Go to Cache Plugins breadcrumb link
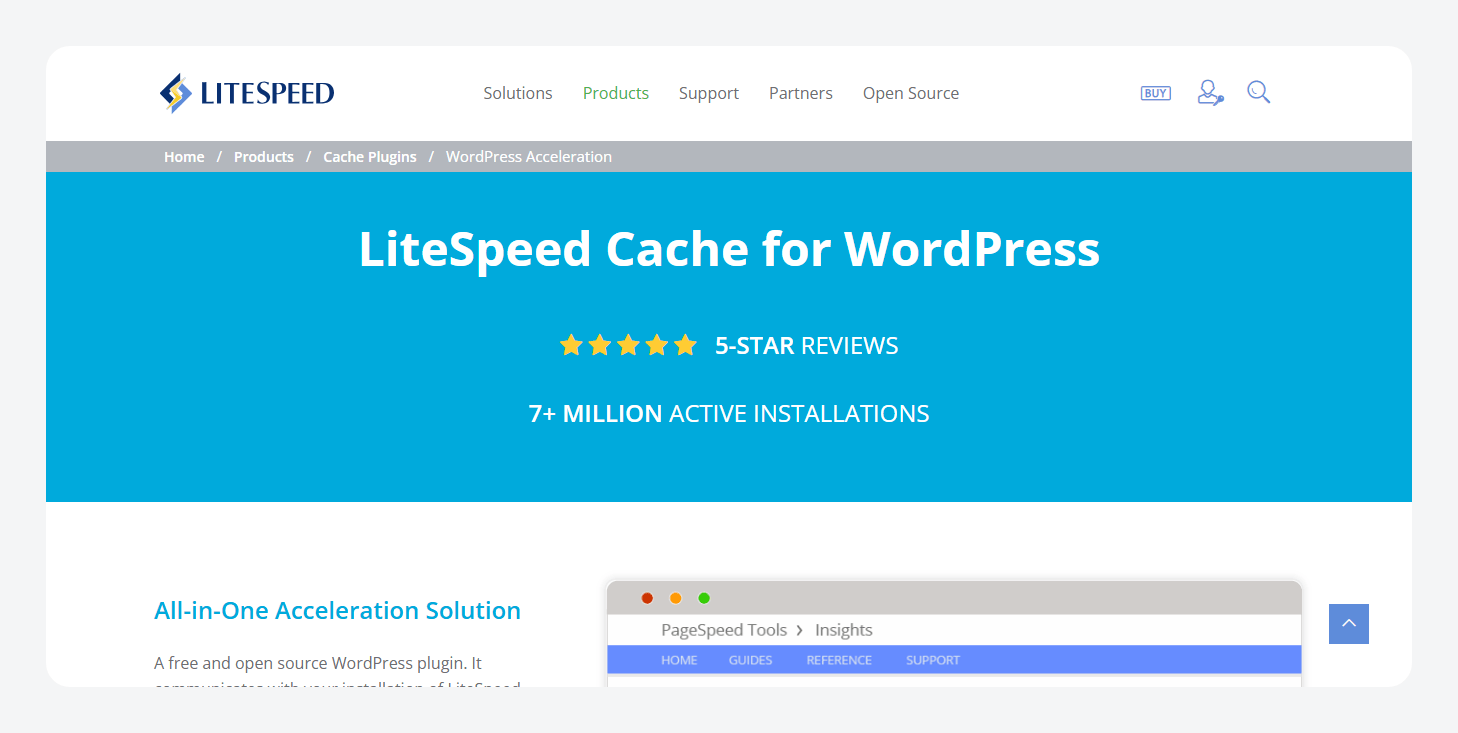Viewport: 1458px width, 733px height. tap(370, 157)
